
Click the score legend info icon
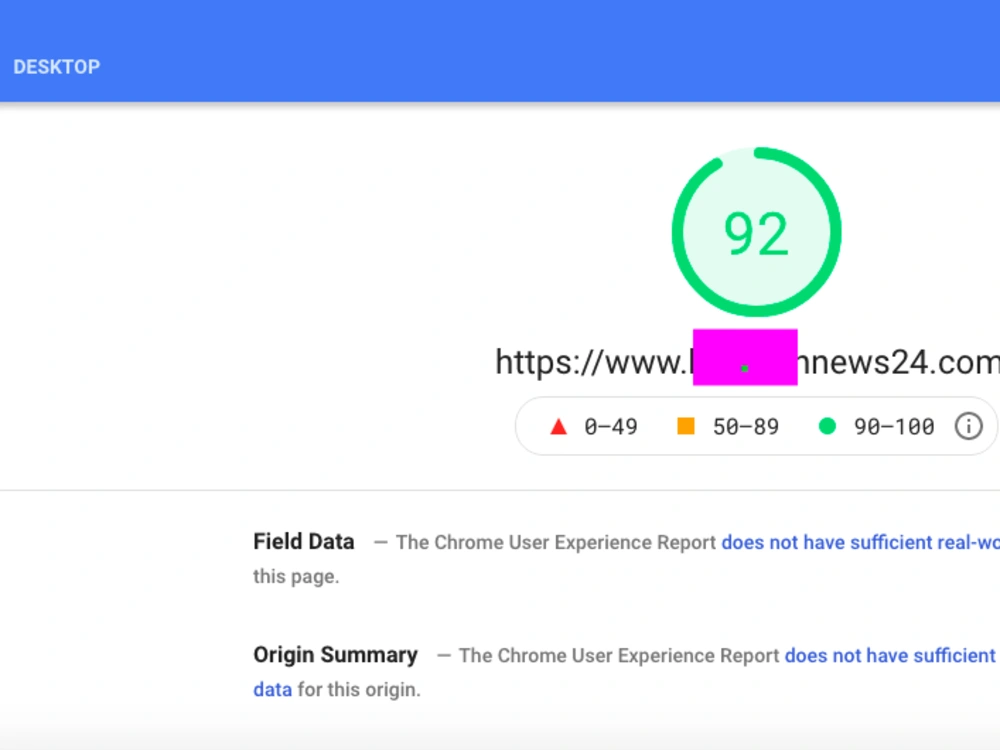click(x=968, y=426)
